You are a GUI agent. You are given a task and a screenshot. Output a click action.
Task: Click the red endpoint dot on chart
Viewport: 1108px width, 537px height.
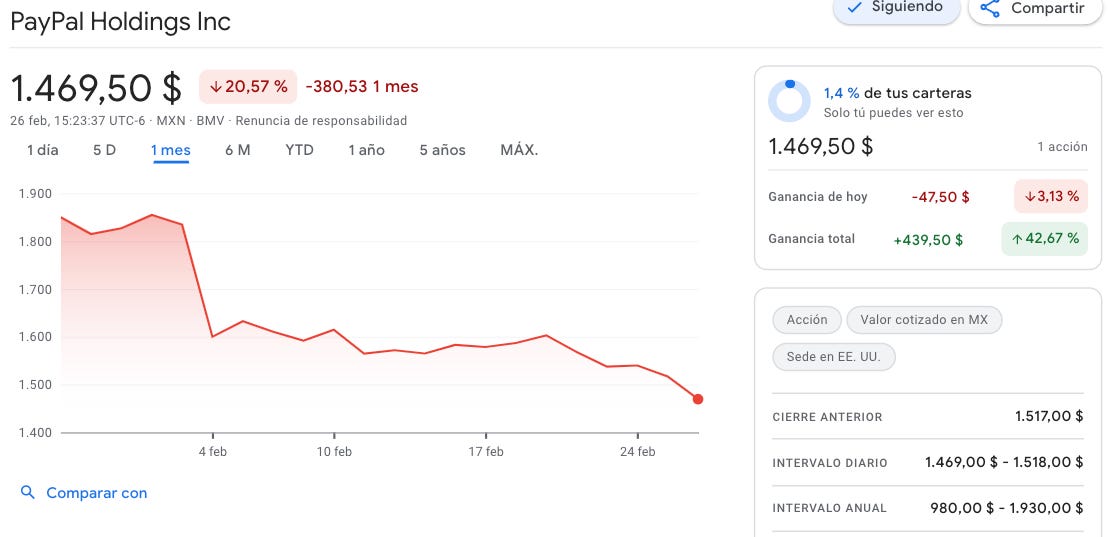click(x=697, y=399)
